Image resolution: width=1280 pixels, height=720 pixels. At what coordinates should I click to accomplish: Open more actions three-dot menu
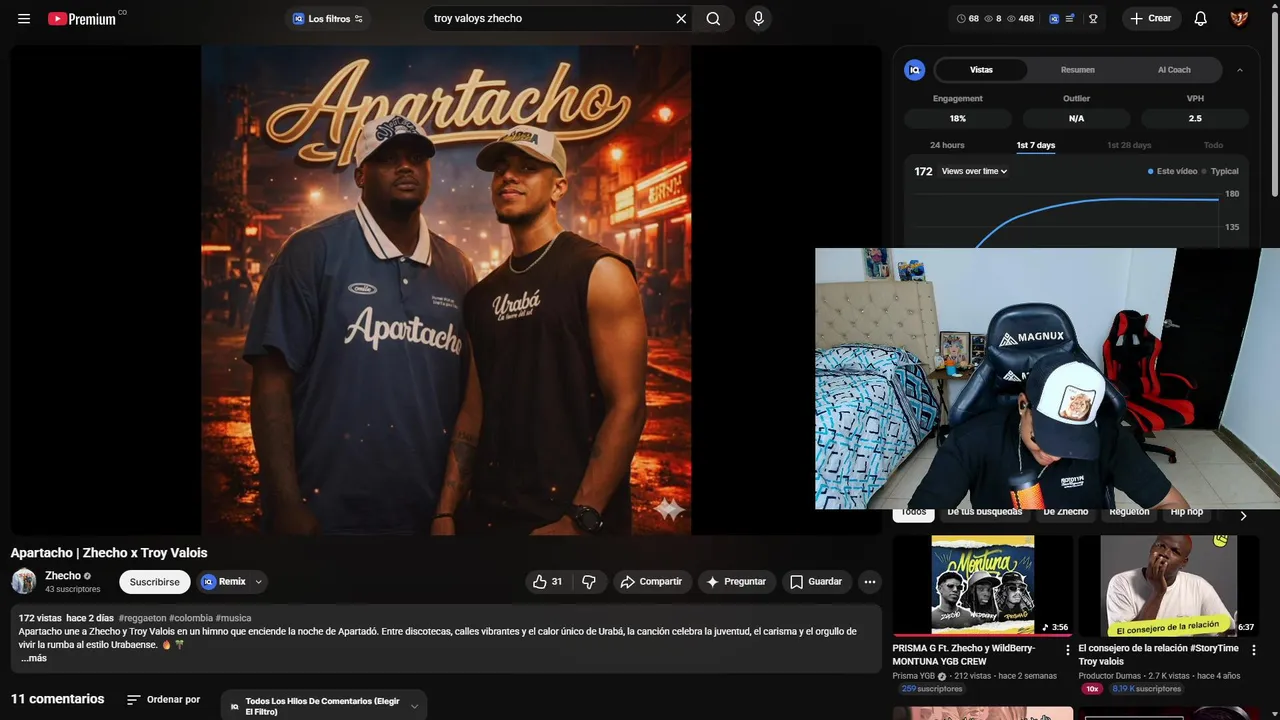[x=870, y=582]
